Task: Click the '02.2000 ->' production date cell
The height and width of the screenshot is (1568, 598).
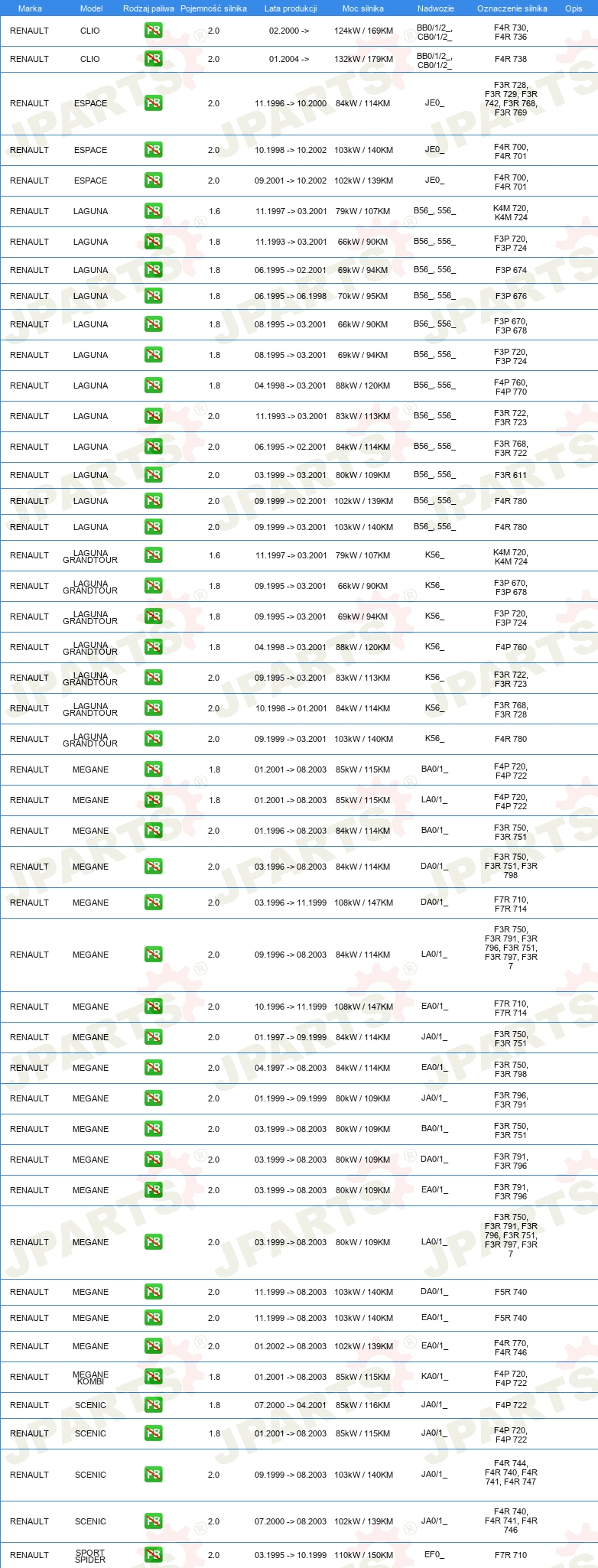Action: tap(289, 31)
